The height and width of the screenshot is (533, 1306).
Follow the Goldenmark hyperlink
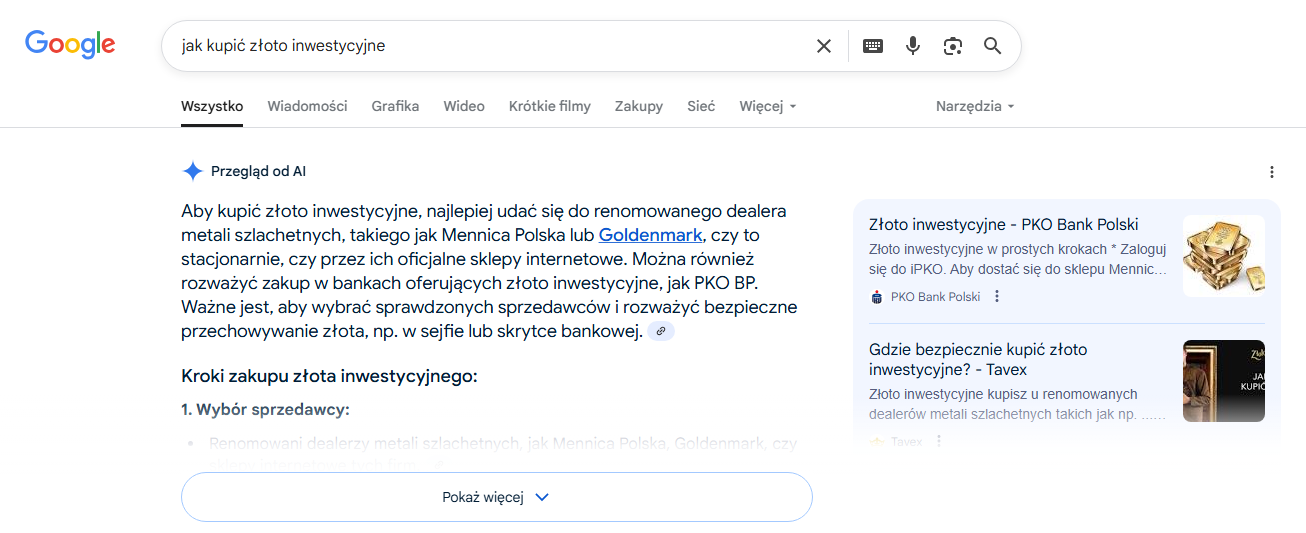click(x=650, y=236)
